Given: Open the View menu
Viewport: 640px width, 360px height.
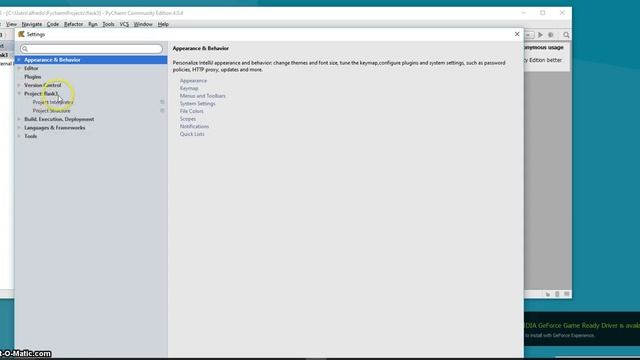Looking at the screenshot, I should pos(11,24).
